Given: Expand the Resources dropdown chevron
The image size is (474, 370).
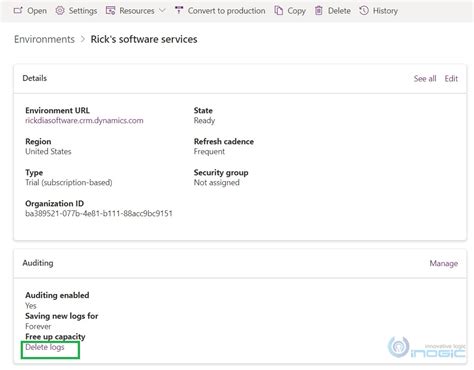Looking at the screenshot, I should click(x=162, y=11).
